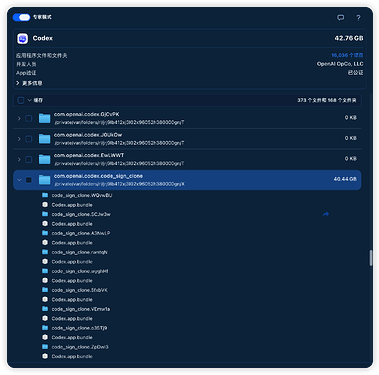Click 0 KB size of com.openai.codex.GjCvPK
379x375 pixels.
coord(351,118)
